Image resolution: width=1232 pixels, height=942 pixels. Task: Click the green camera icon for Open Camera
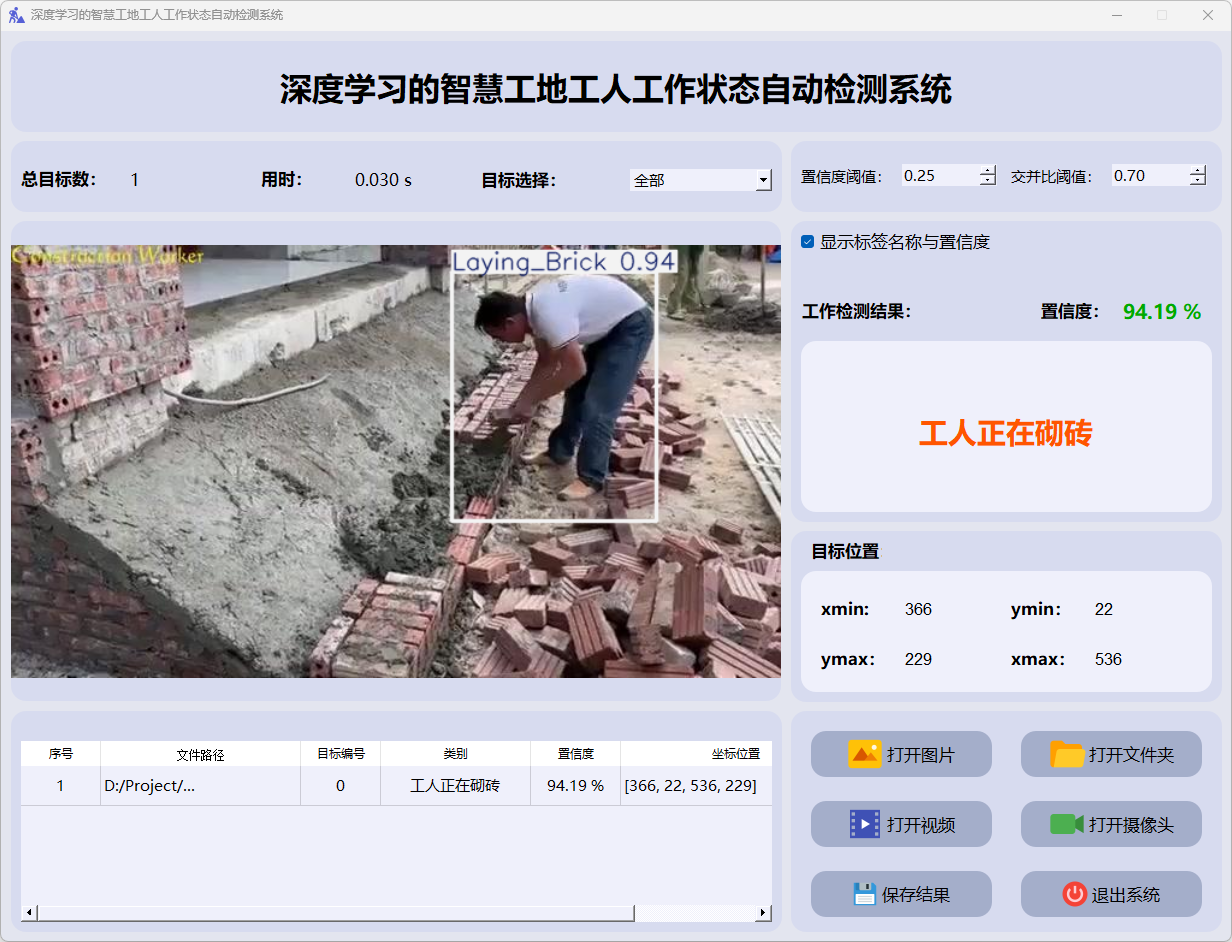pos(1067,824)
